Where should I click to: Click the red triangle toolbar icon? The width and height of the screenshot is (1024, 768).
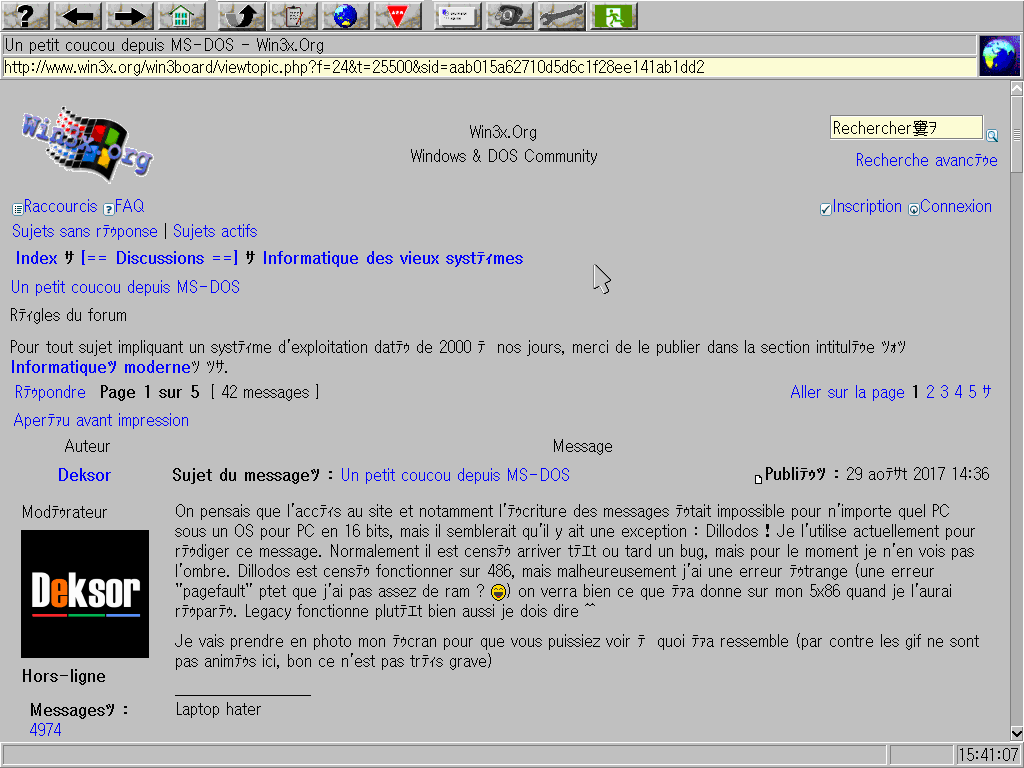click(x=398, y=16)
